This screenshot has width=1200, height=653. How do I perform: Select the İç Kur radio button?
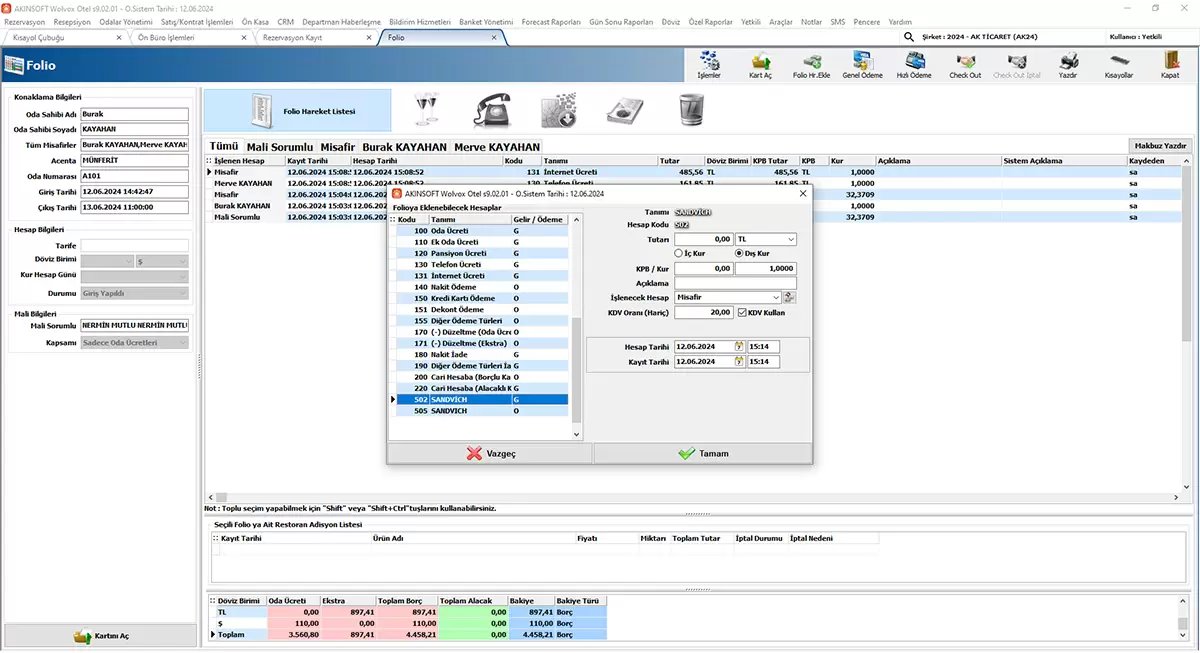tap(679, 254)
